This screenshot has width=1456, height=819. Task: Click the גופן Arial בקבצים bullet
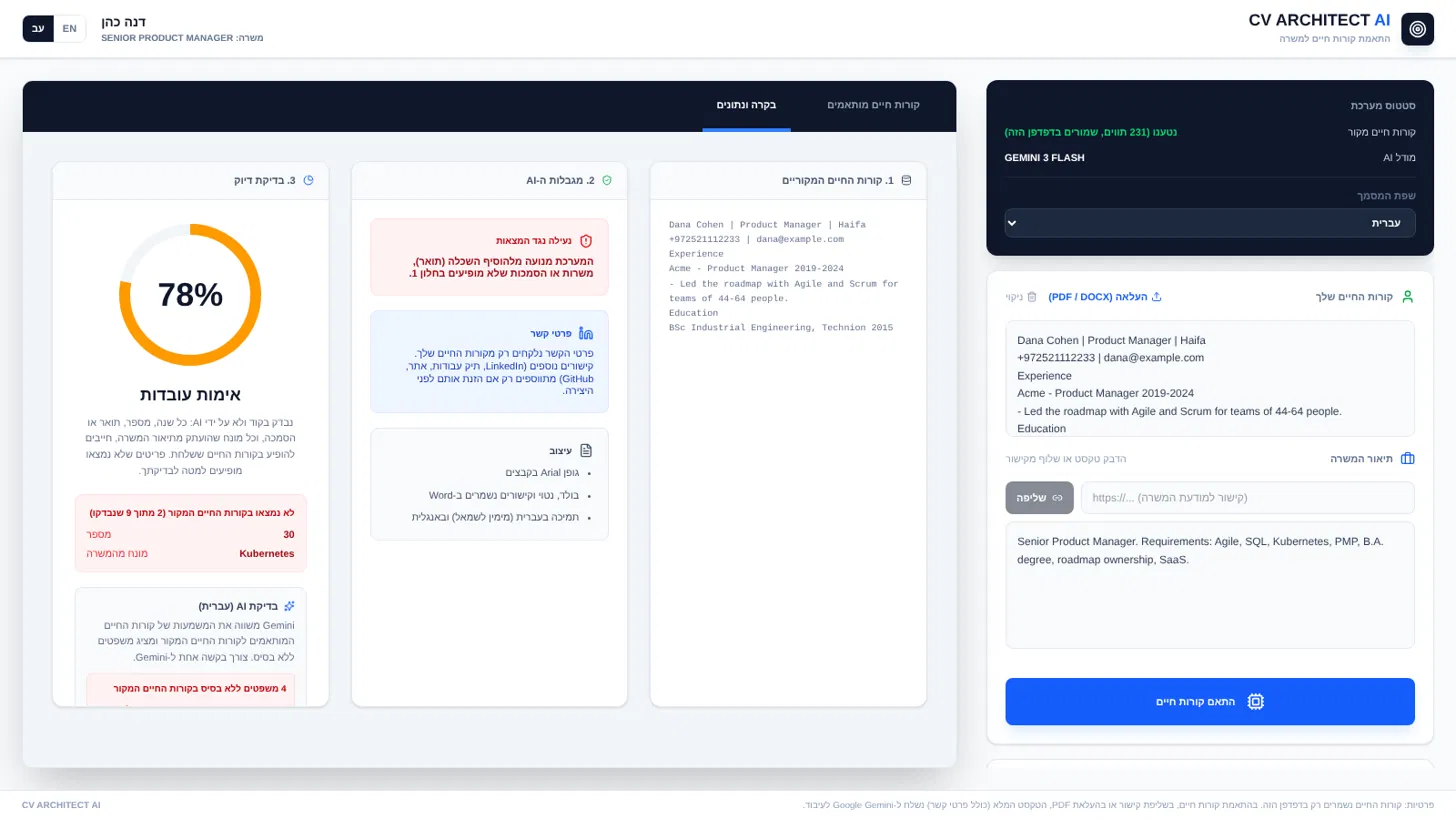[x=542, y=473]
